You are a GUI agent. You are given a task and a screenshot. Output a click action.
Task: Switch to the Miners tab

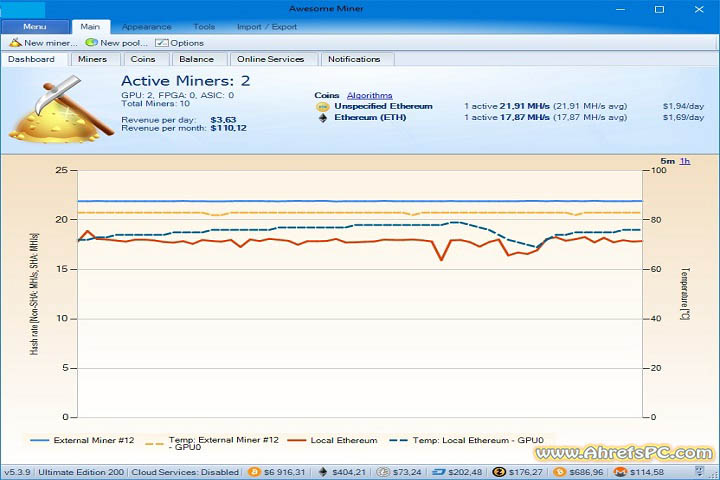(95, 59)
